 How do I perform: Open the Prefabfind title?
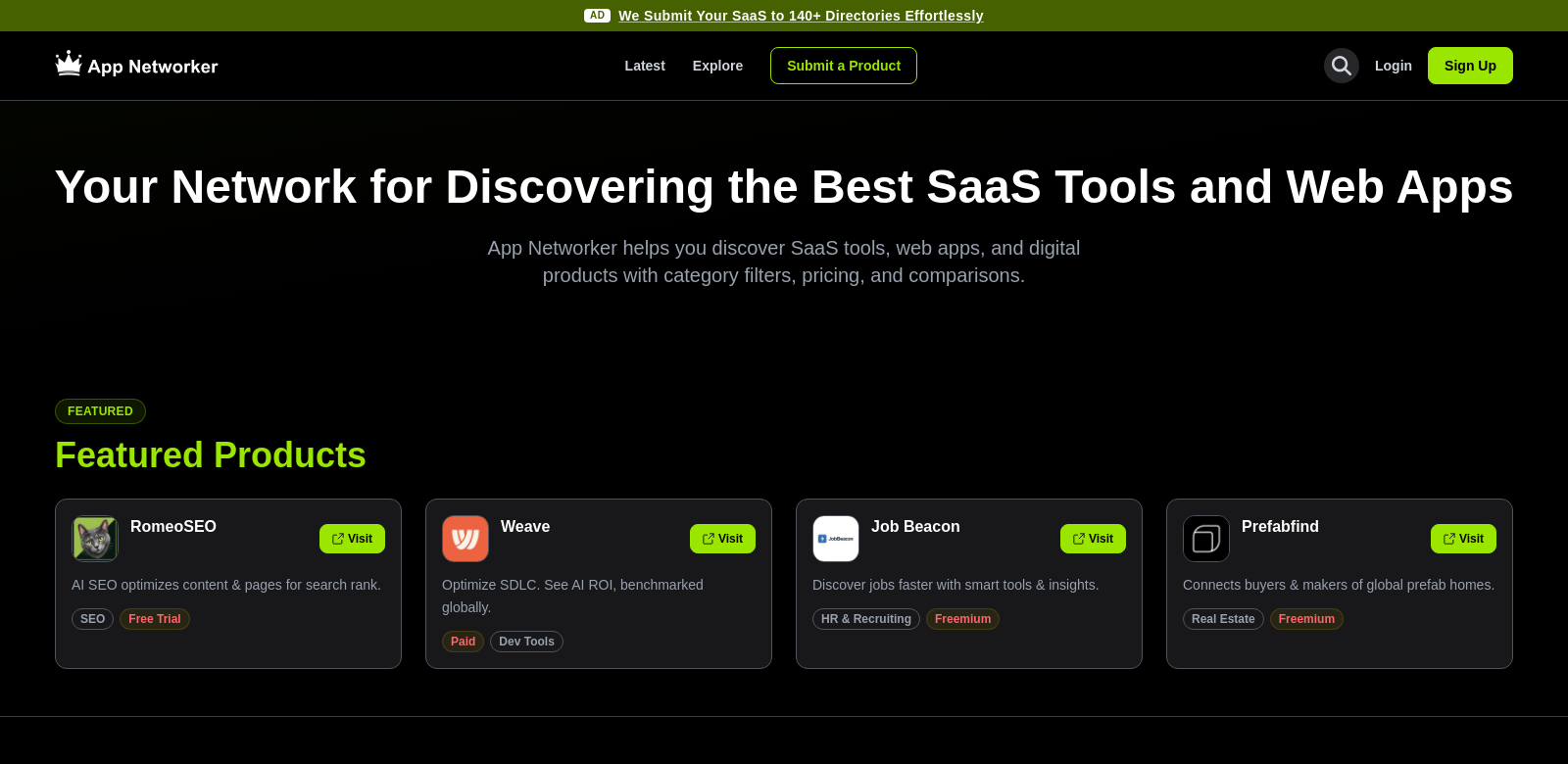coord(1280,527)
